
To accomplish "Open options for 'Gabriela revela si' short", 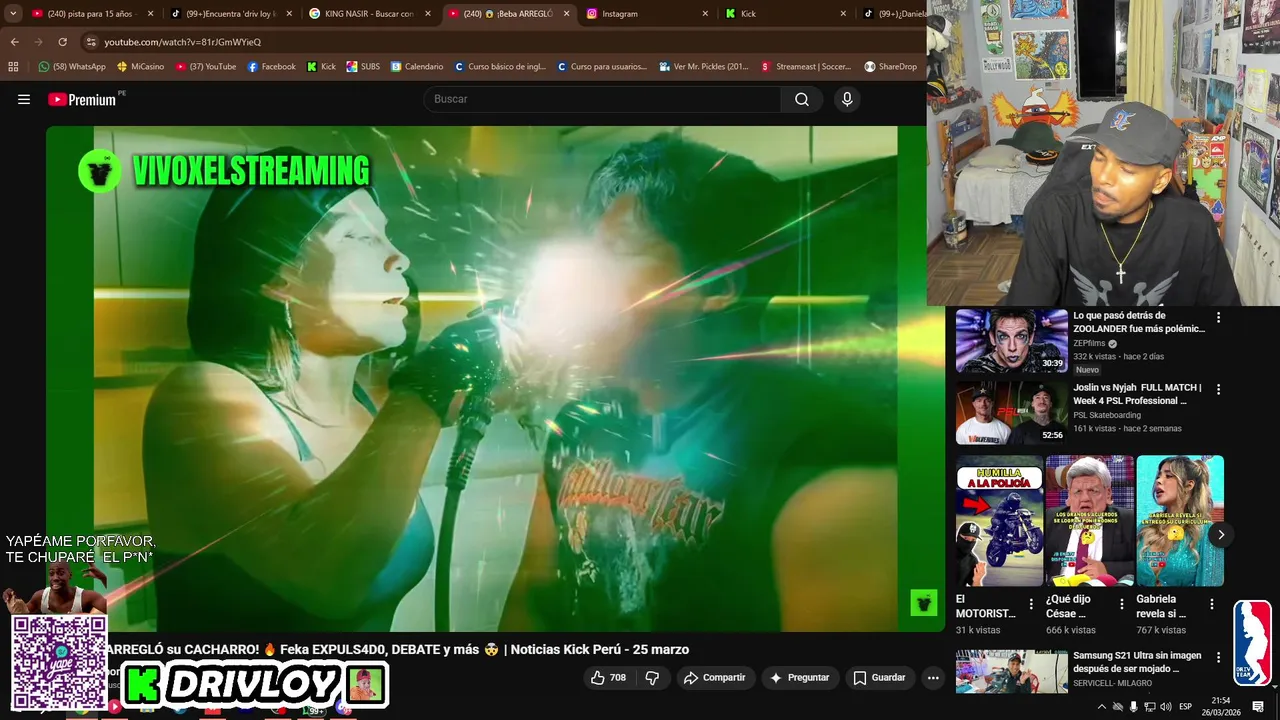I will click(1211, 604).
